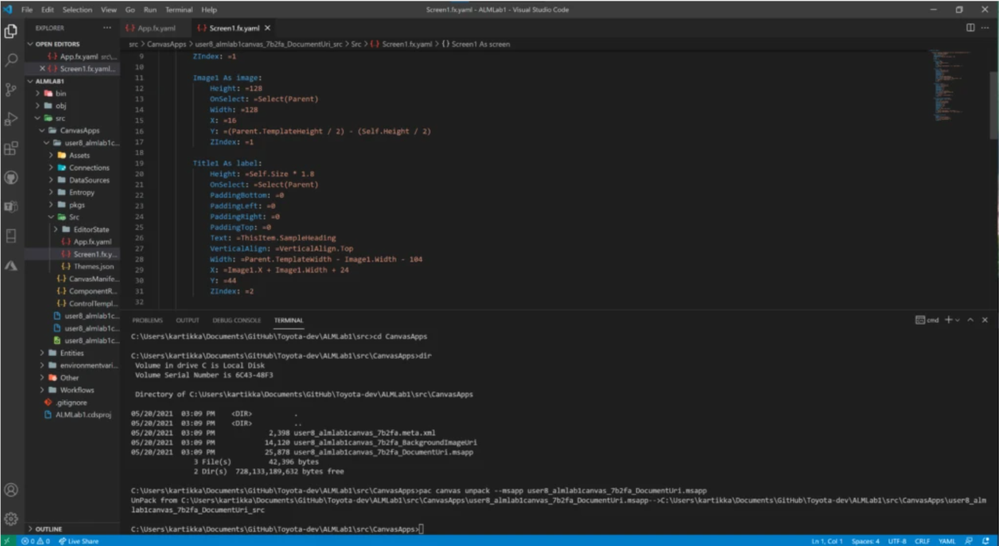Open the File menu

27,10
